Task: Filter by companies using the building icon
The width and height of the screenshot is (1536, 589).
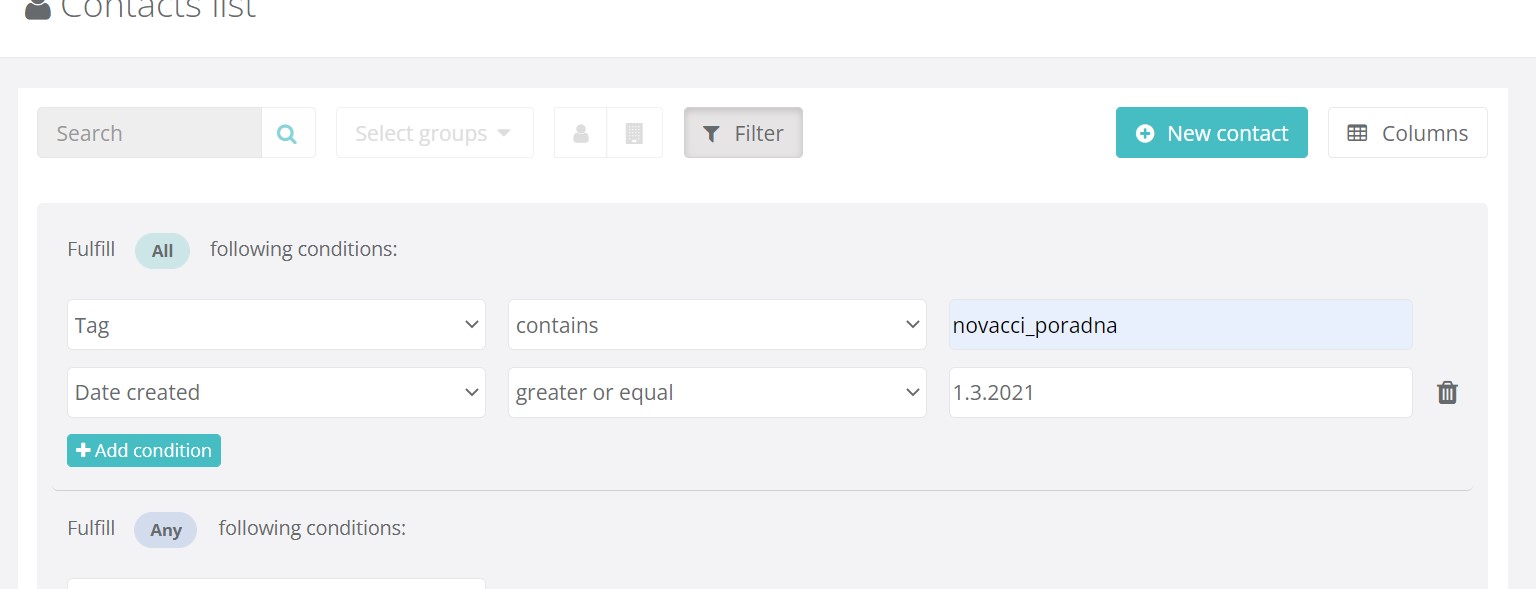Action: pyautogui.click(x=634, y=133)
